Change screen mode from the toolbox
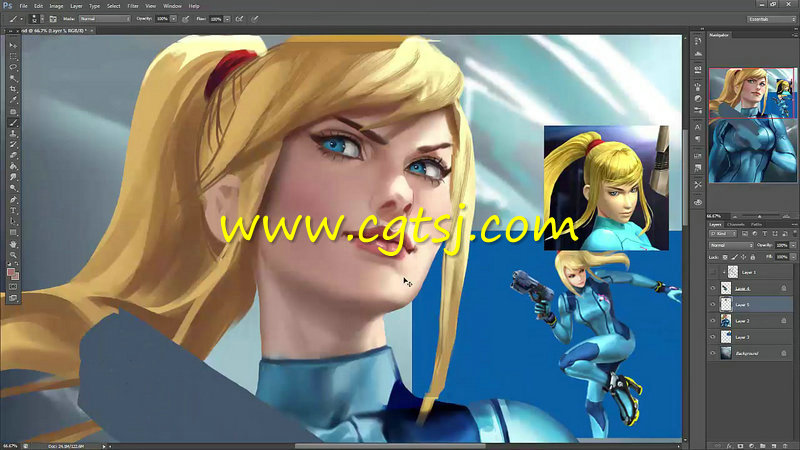This screenshot has height=450, width=800. click(13, 297)
